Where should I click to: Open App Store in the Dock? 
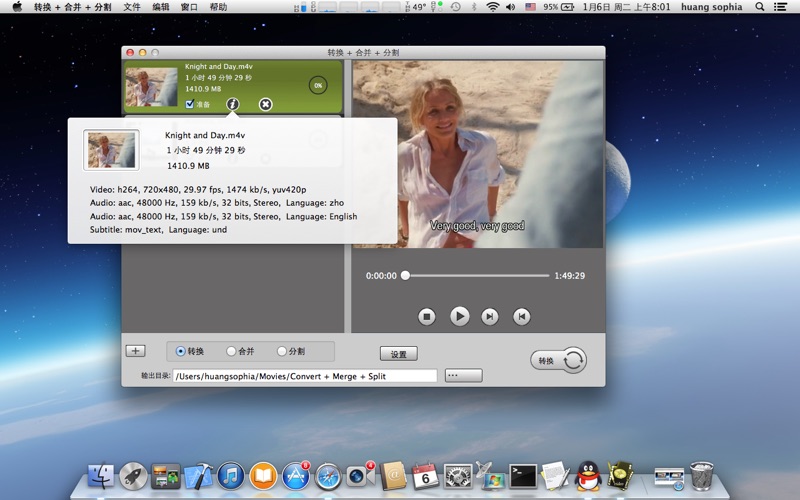(x=296, y=476)
